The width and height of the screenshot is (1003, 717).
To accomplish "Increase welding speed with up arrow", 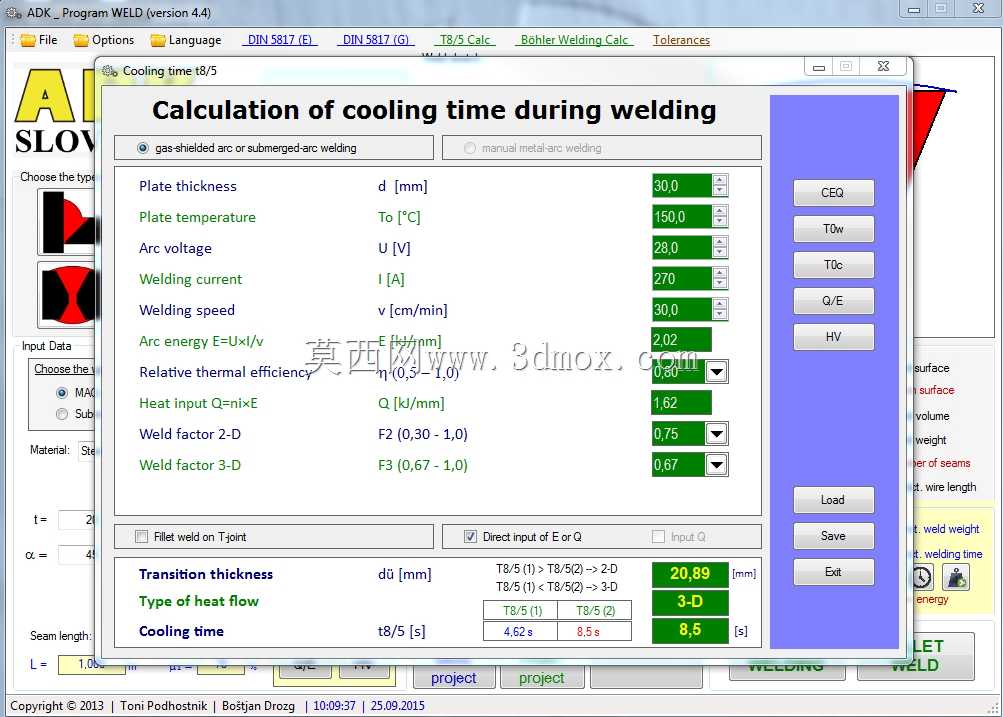I will (x=720, y=304).
